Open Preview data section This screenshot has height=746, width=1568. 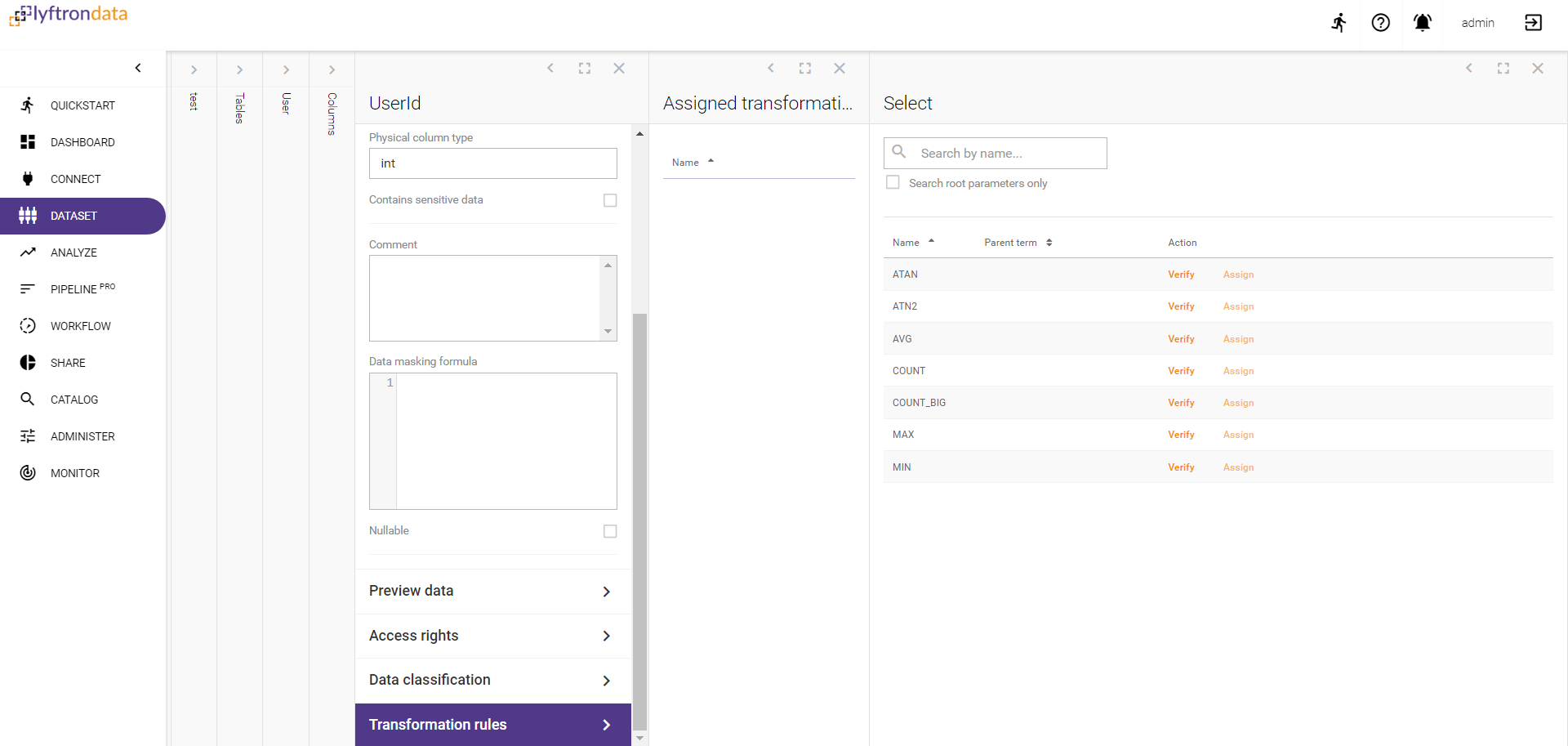coord(493,591)
